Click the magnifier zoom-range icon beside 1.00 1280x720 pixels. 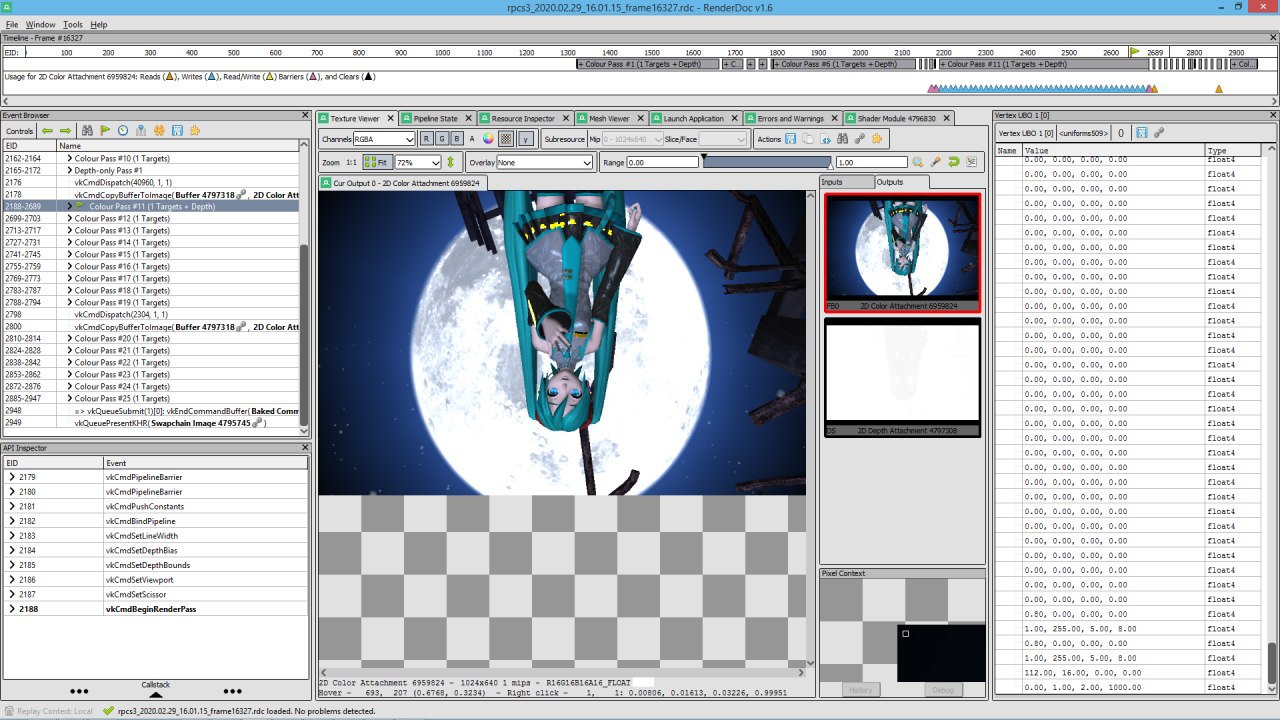point(917,162)
